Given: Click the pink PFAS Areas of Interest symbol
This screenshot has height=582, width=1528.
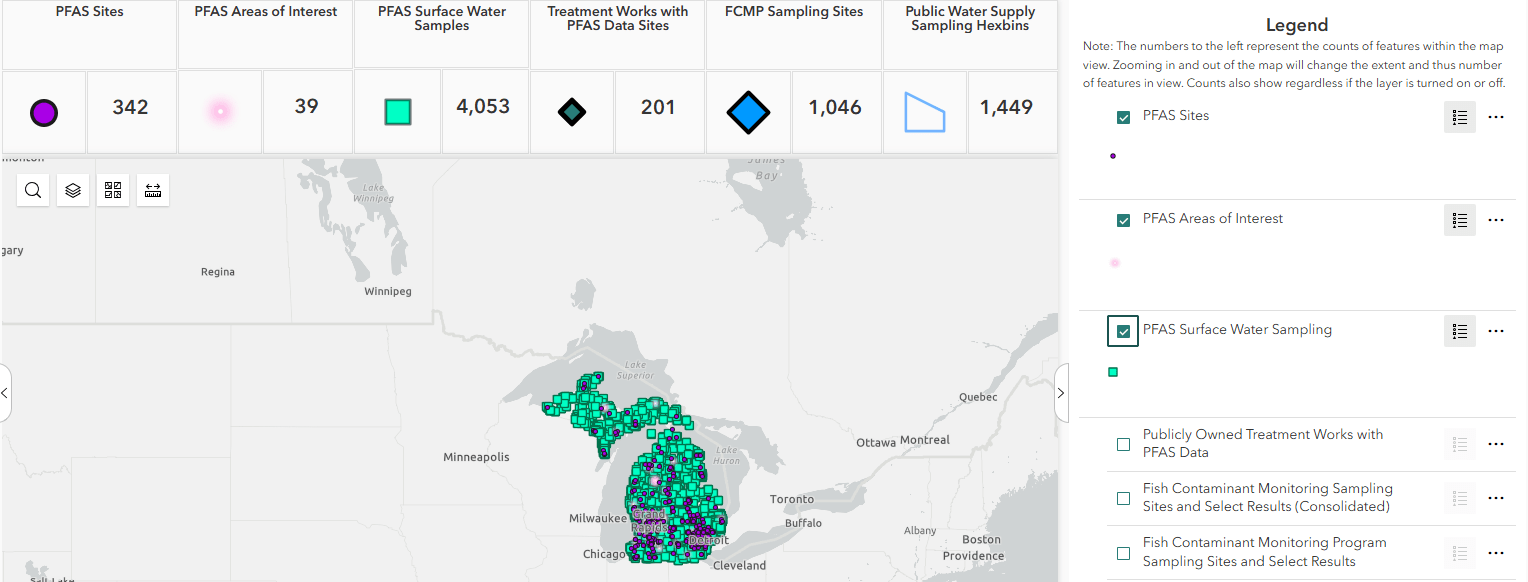Looking at the screenshot, I should coord(219,111).
